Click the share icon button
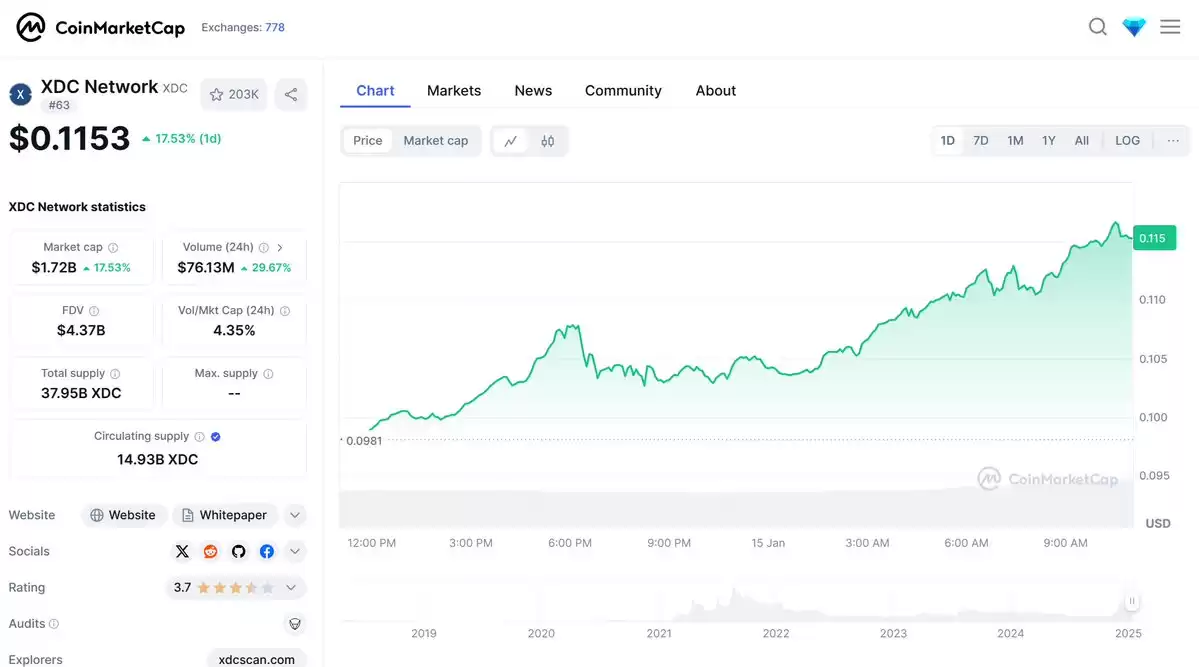The image size is (1199, 667). (291, 94)
